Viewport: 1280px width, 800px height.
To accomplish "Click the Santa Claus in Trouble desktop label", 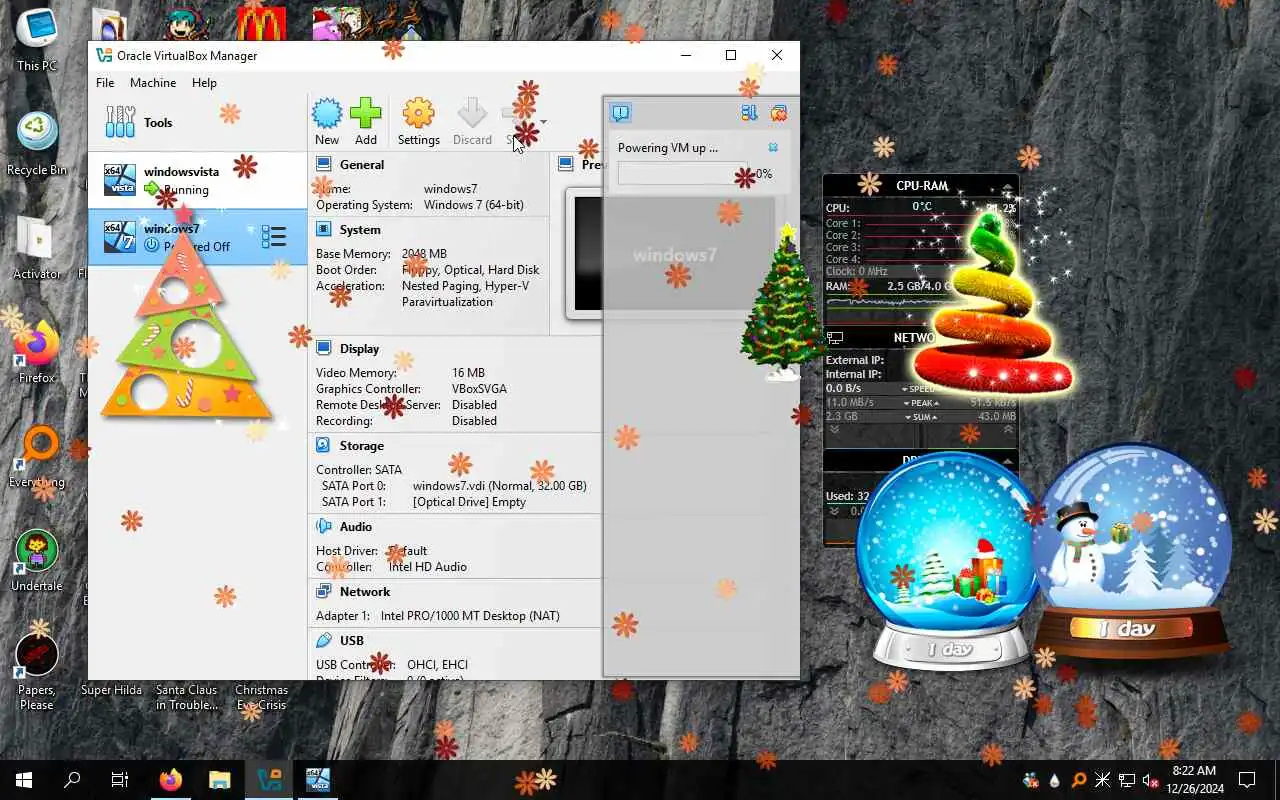I will pyautogui.click(x=186, y=697).
